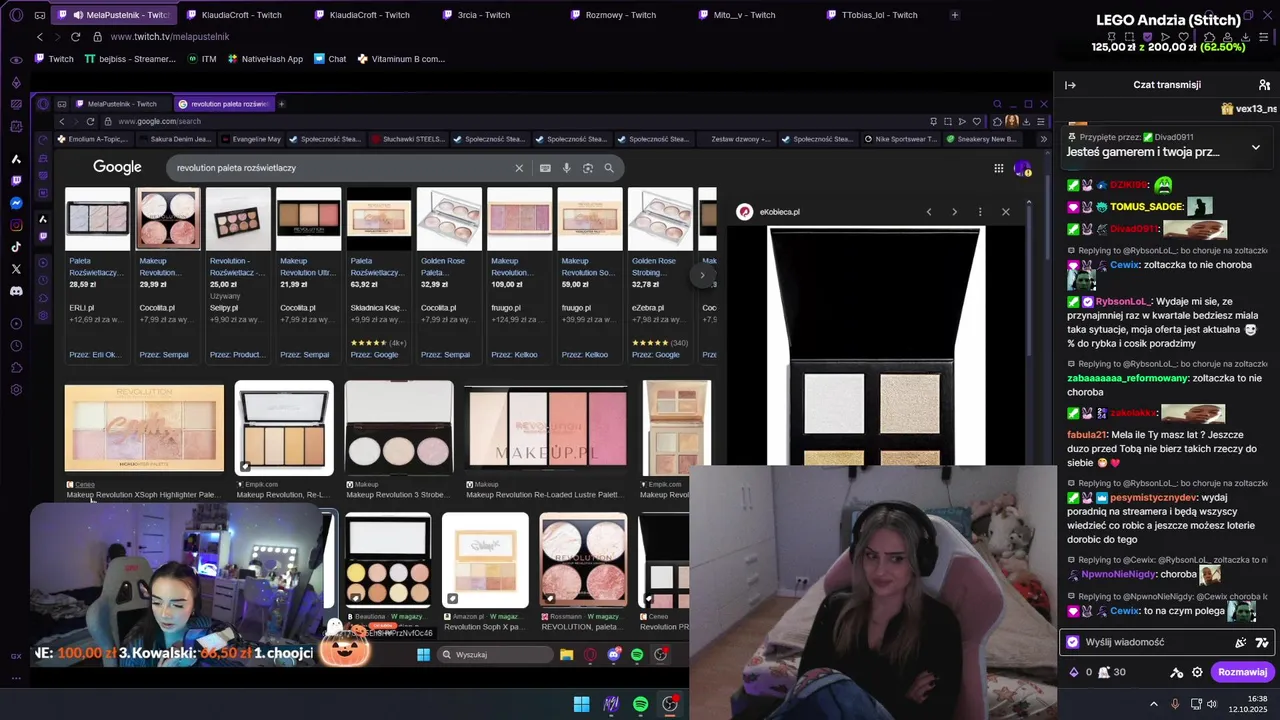Open the ERLI.pl 28,59 zł product card
Screen dimensions: 1280x720
[x=97, y=275]
